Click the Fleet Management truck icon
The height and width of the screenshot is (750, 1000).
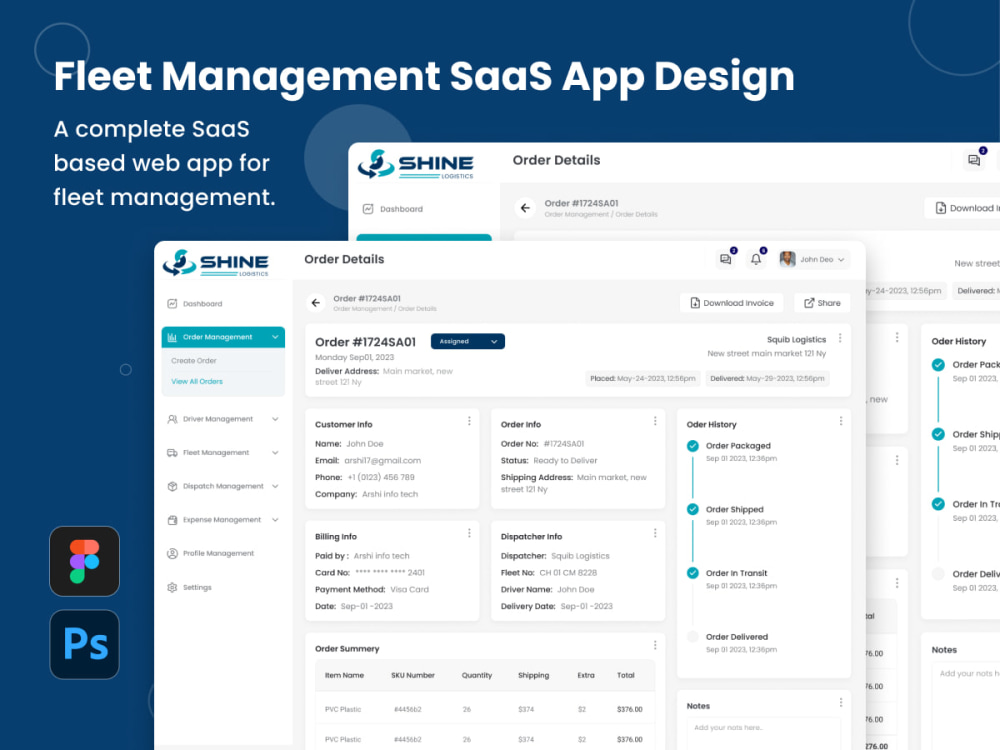click(172, 453)
